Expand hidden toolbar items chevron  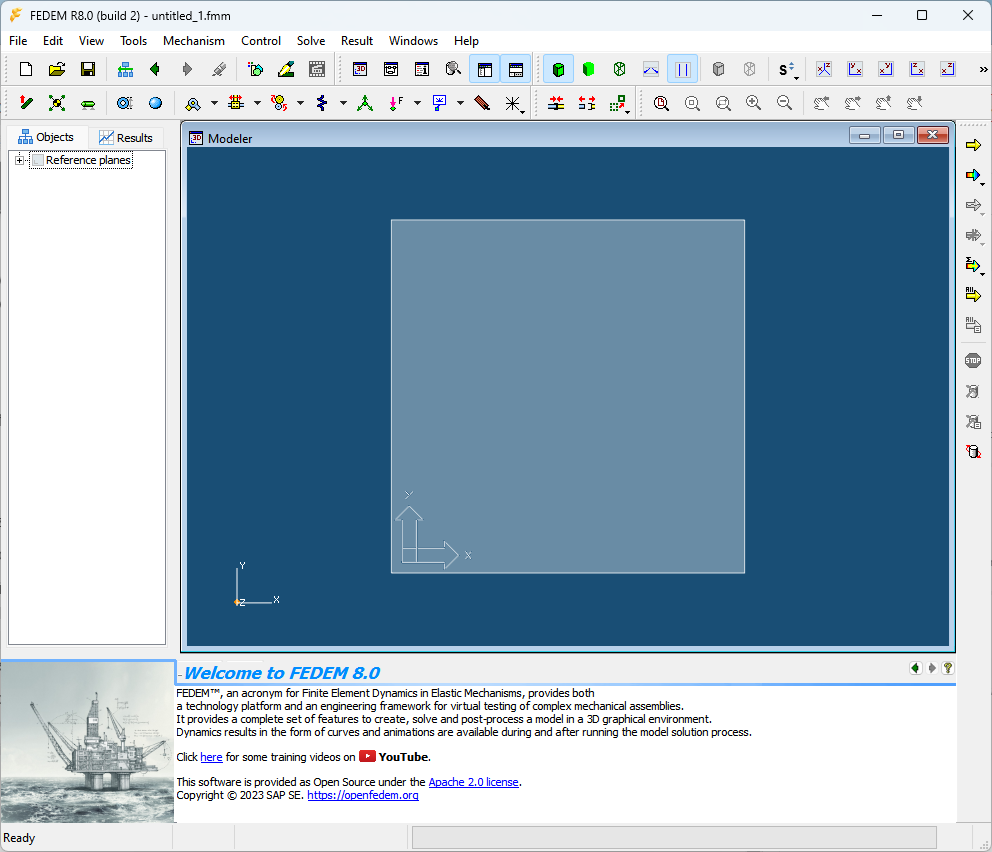pos(983,69)
